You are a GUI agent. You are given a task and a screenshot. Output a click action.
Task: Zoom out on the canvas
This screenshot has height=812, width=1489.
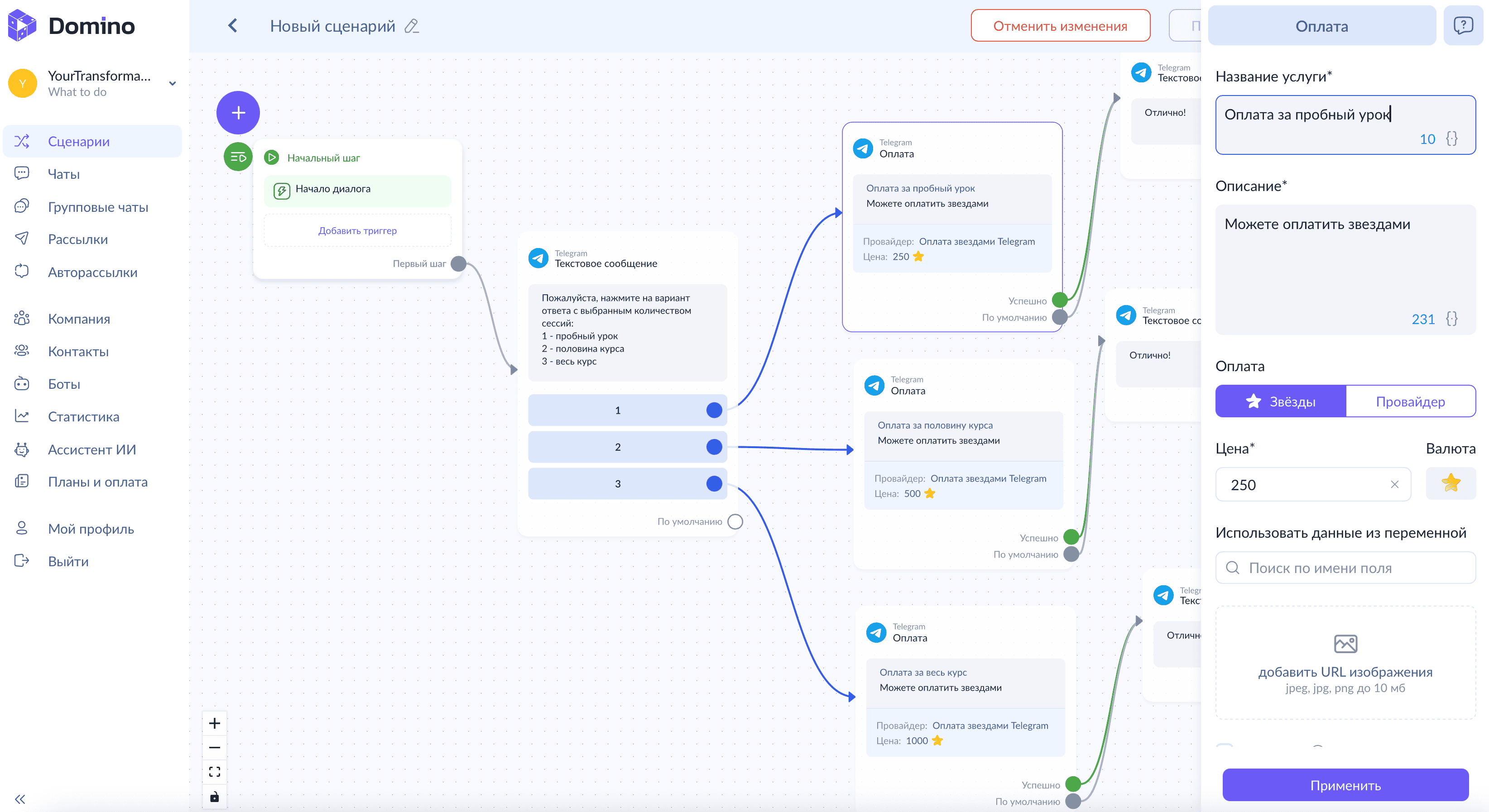tap(215, 747)
